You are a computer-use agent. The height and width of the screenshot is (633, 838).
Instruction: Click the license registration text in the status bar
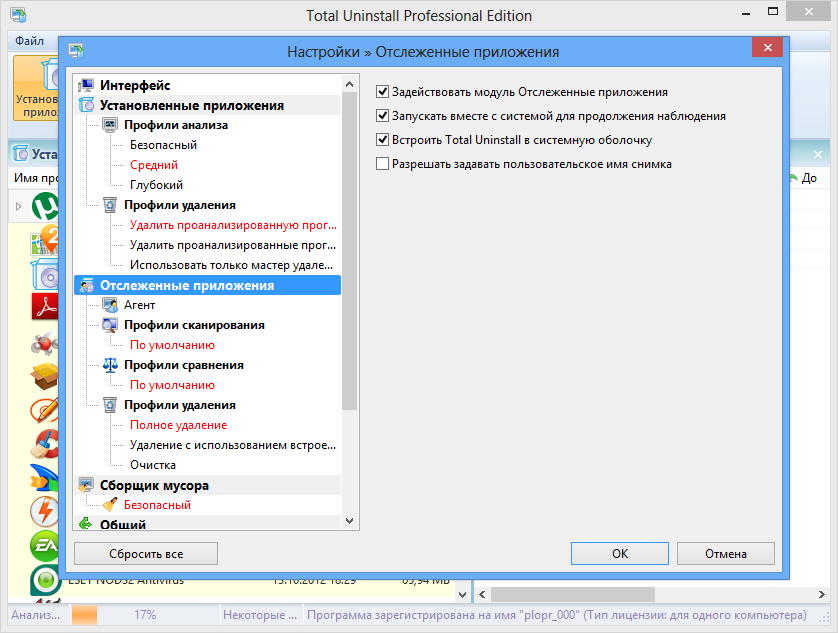point(556,615)
